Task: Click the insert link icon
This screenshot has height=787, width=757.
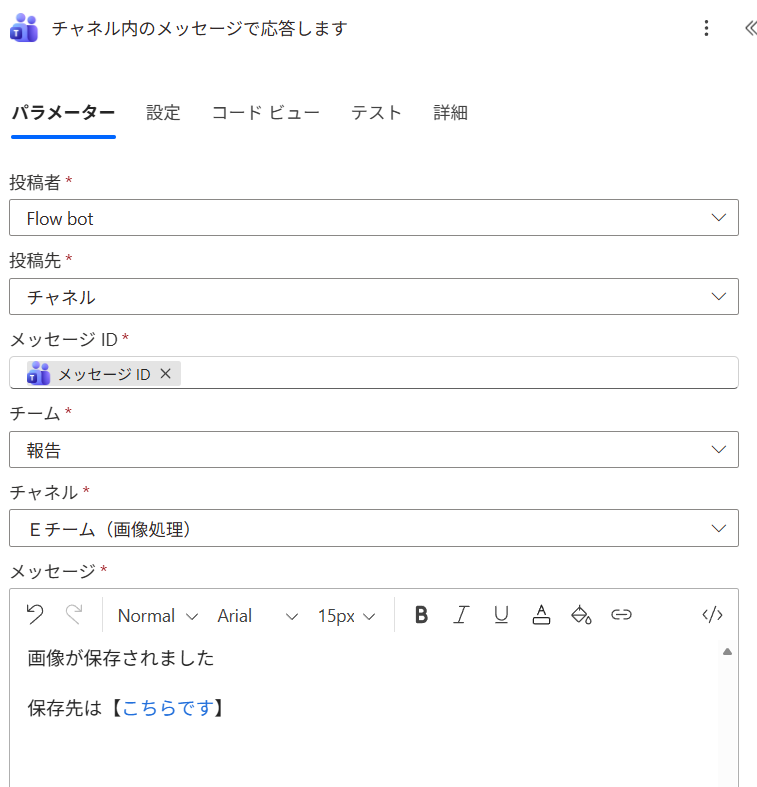Action: (621, 614)
